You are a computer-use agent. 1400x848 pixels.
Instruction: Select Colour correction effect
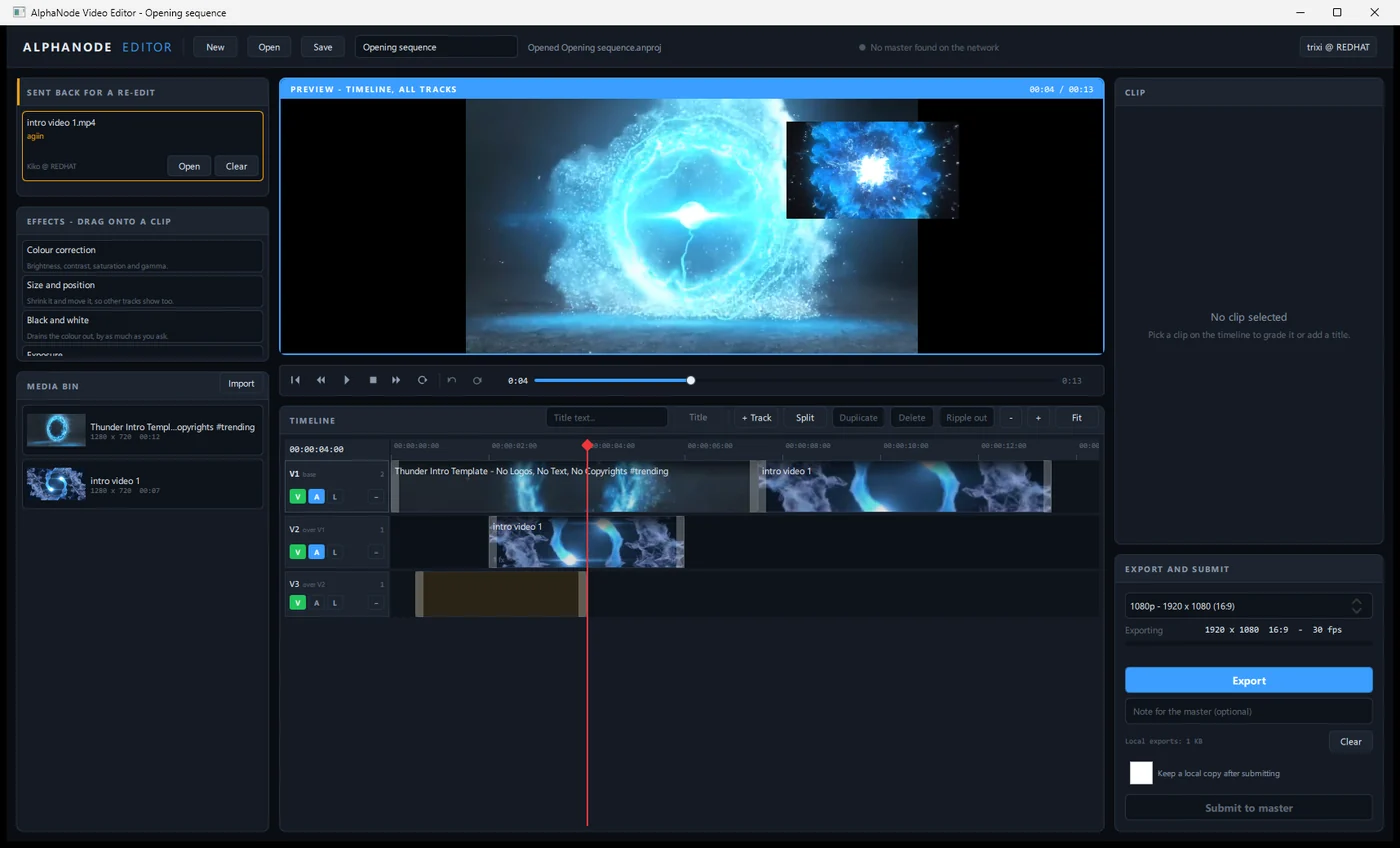[x=143, y=256]
